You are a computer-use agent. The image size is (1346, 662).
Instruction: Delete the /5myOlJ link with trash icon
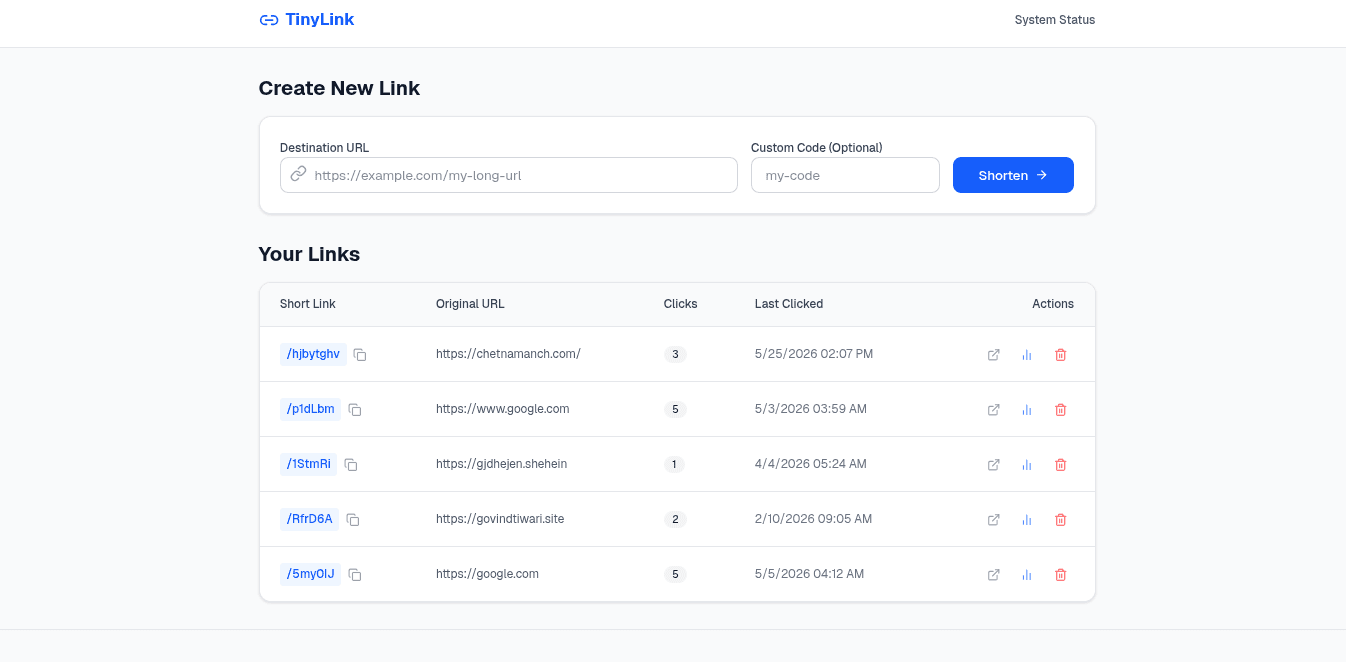[x=1061, y=575]
